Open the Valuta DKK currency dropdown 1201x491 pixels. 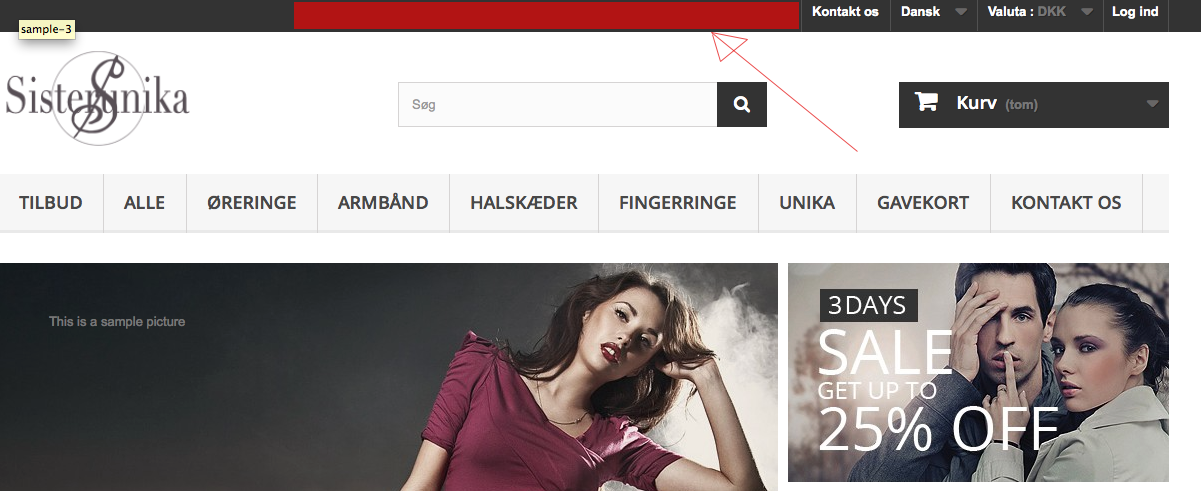click(1040, 13)
